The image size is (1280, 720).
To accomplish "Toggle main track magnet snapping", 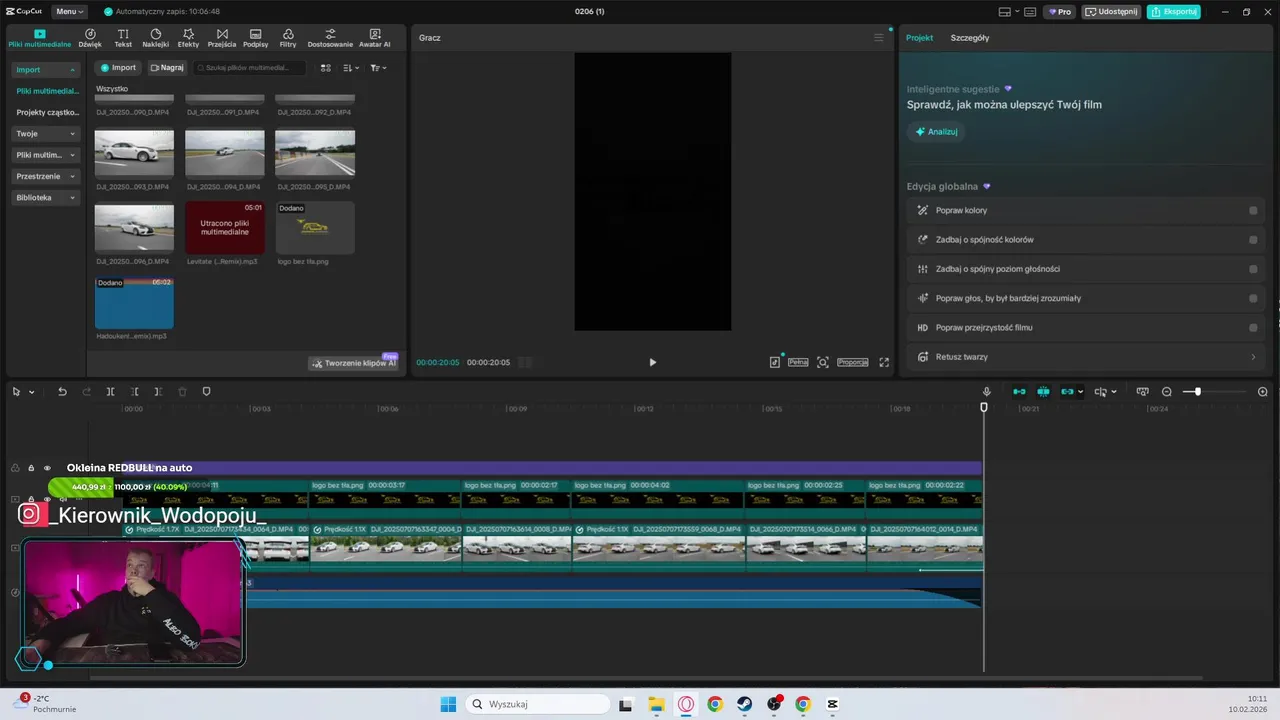I will pos(1019,392).
